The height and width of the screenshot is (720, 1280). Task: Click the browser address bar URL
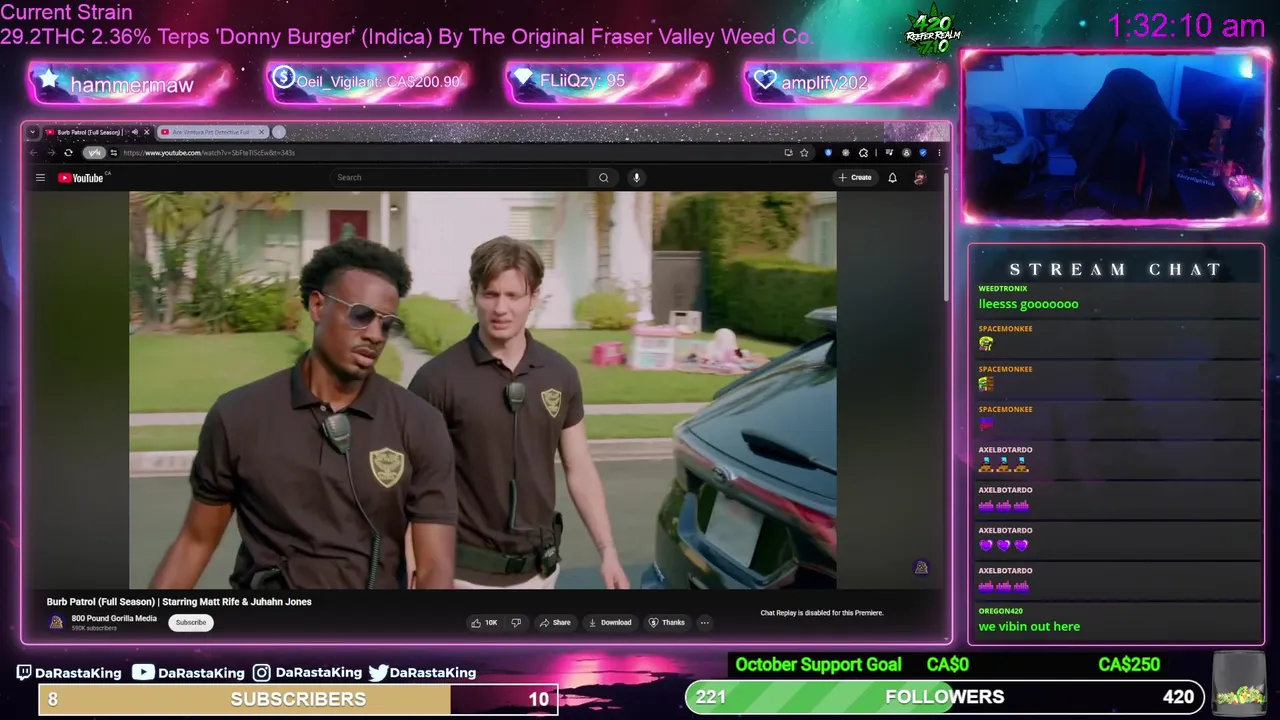(209, 153)
